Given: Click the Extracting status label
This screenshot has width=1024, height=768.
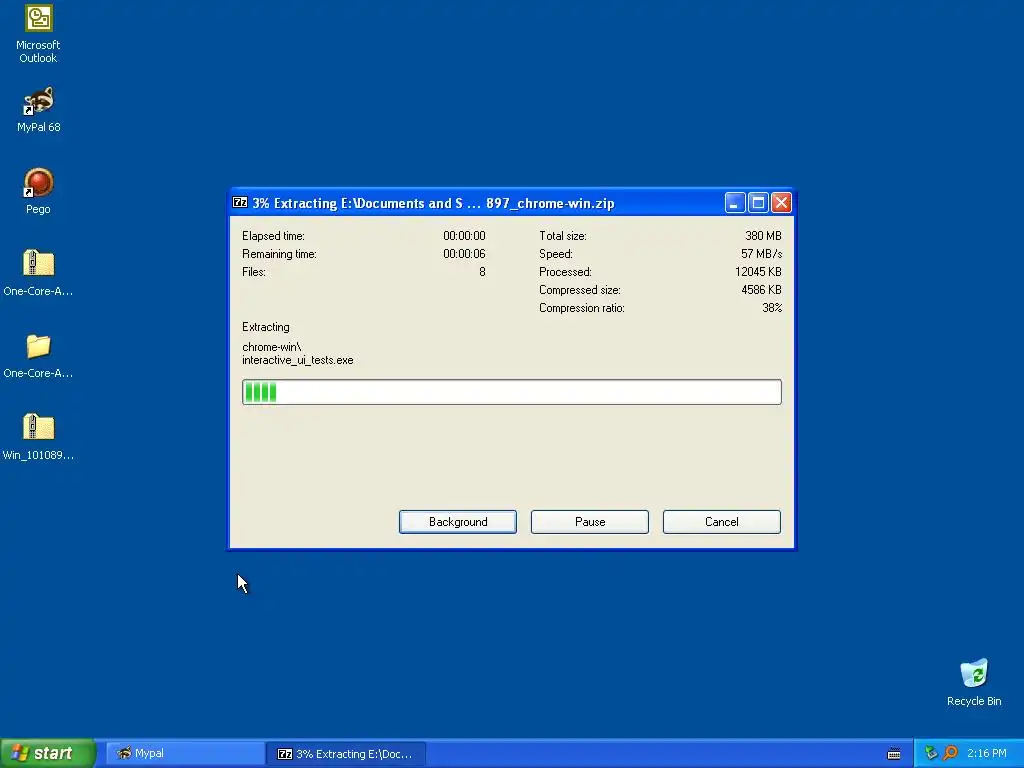Looking at the screenshot, I should [266, 327].
